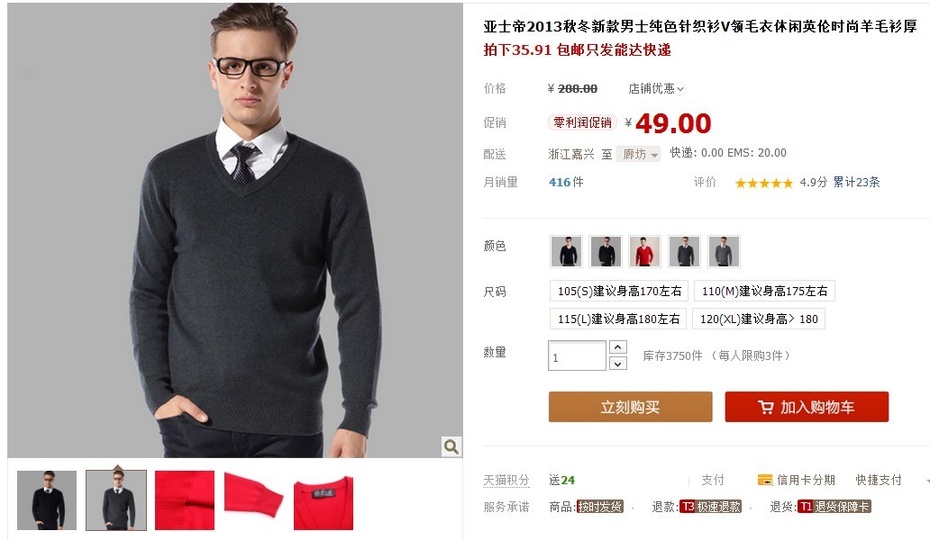The height and width of the screenshot is (540, 930).
Task: Click the red sweater cuff thumbnail
Action: tap(254, 500)
